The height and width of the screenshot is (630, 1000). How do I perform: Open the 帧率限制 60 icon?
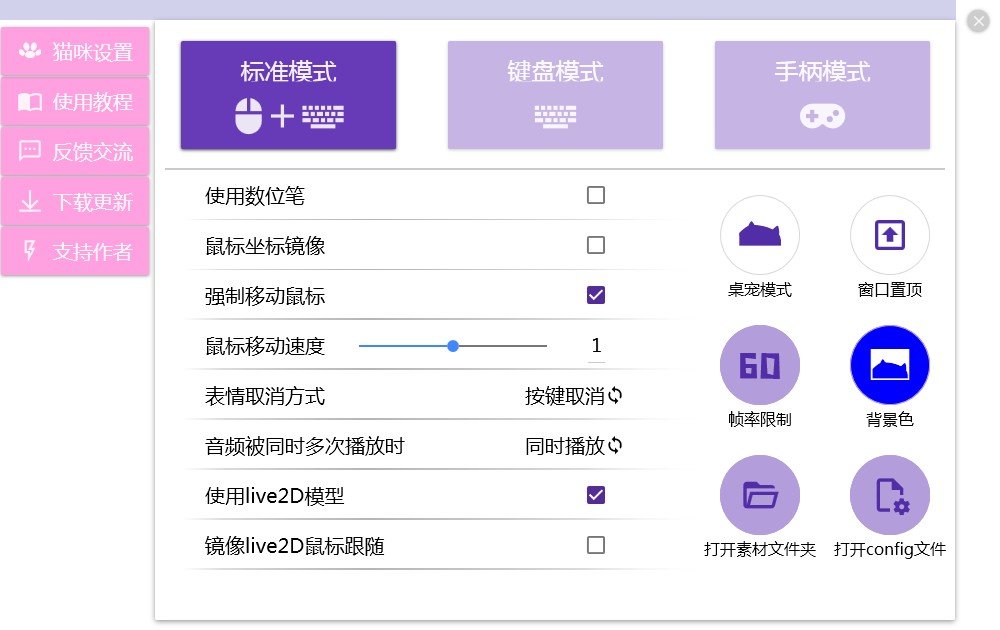pyautogui.click(x=759, y=365)
